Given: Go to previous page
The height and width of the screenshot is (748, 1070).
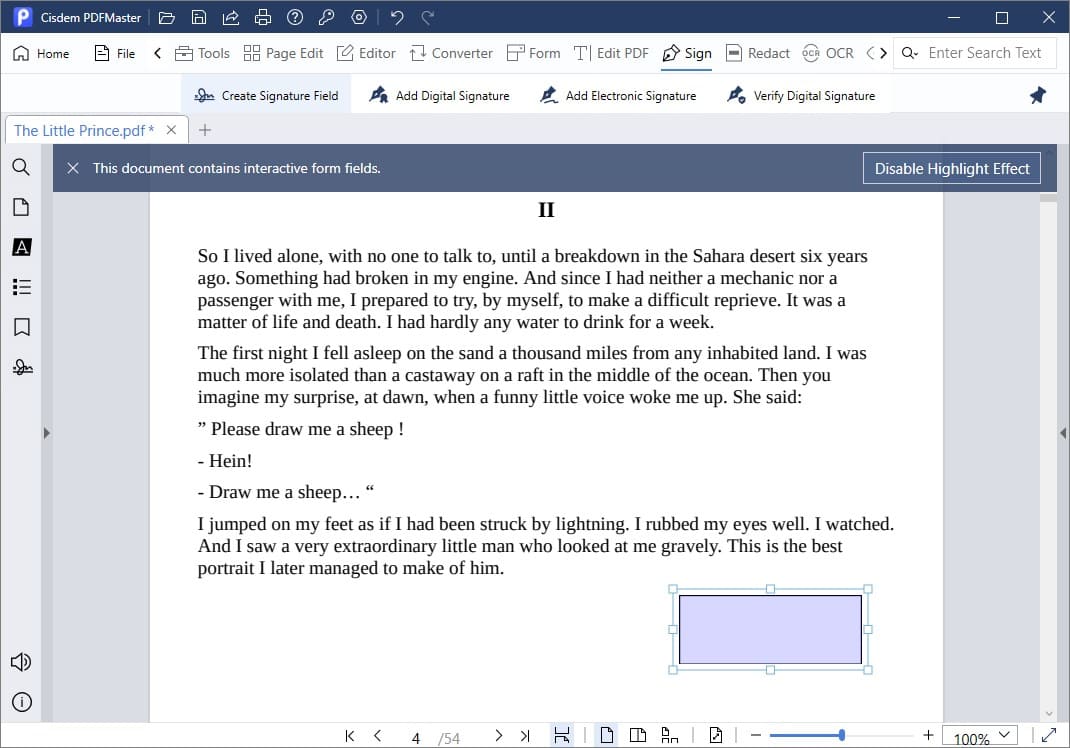Looking at the screenshot, I should coord(377,736).
